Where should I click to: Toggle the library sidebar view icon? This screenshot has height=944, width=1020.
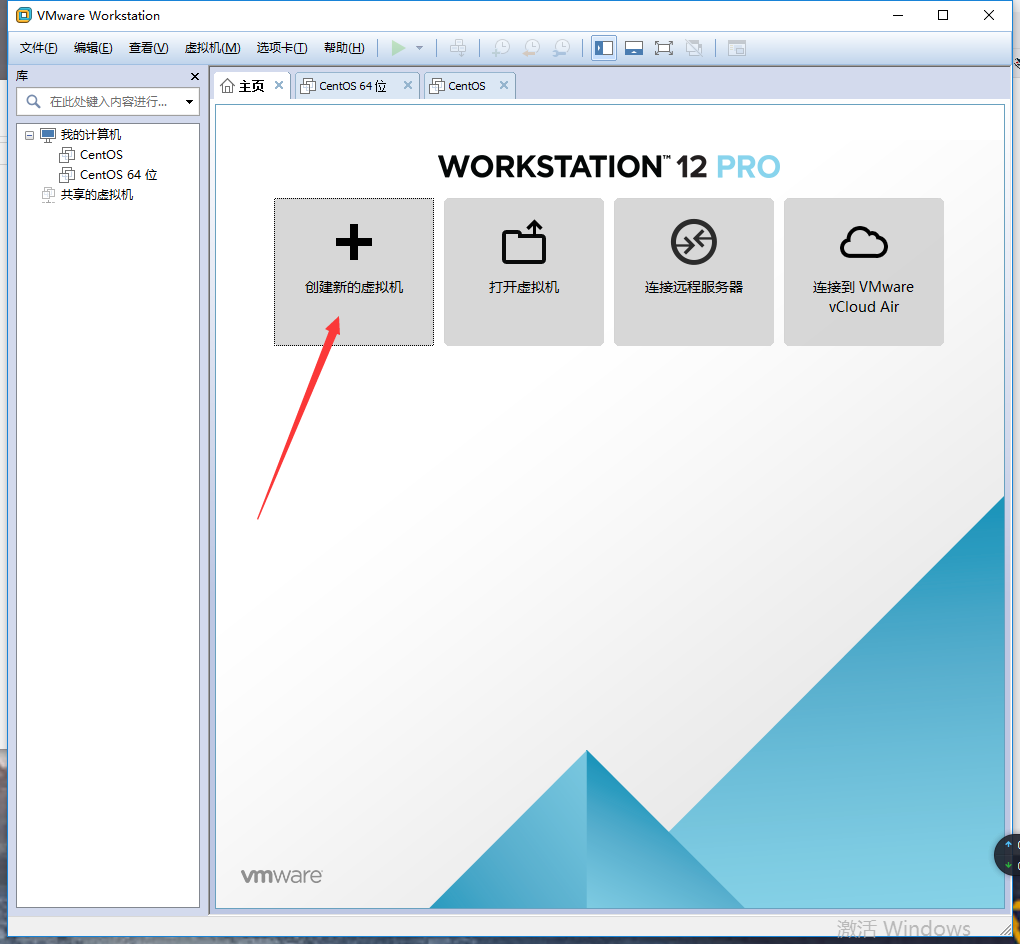604,48
